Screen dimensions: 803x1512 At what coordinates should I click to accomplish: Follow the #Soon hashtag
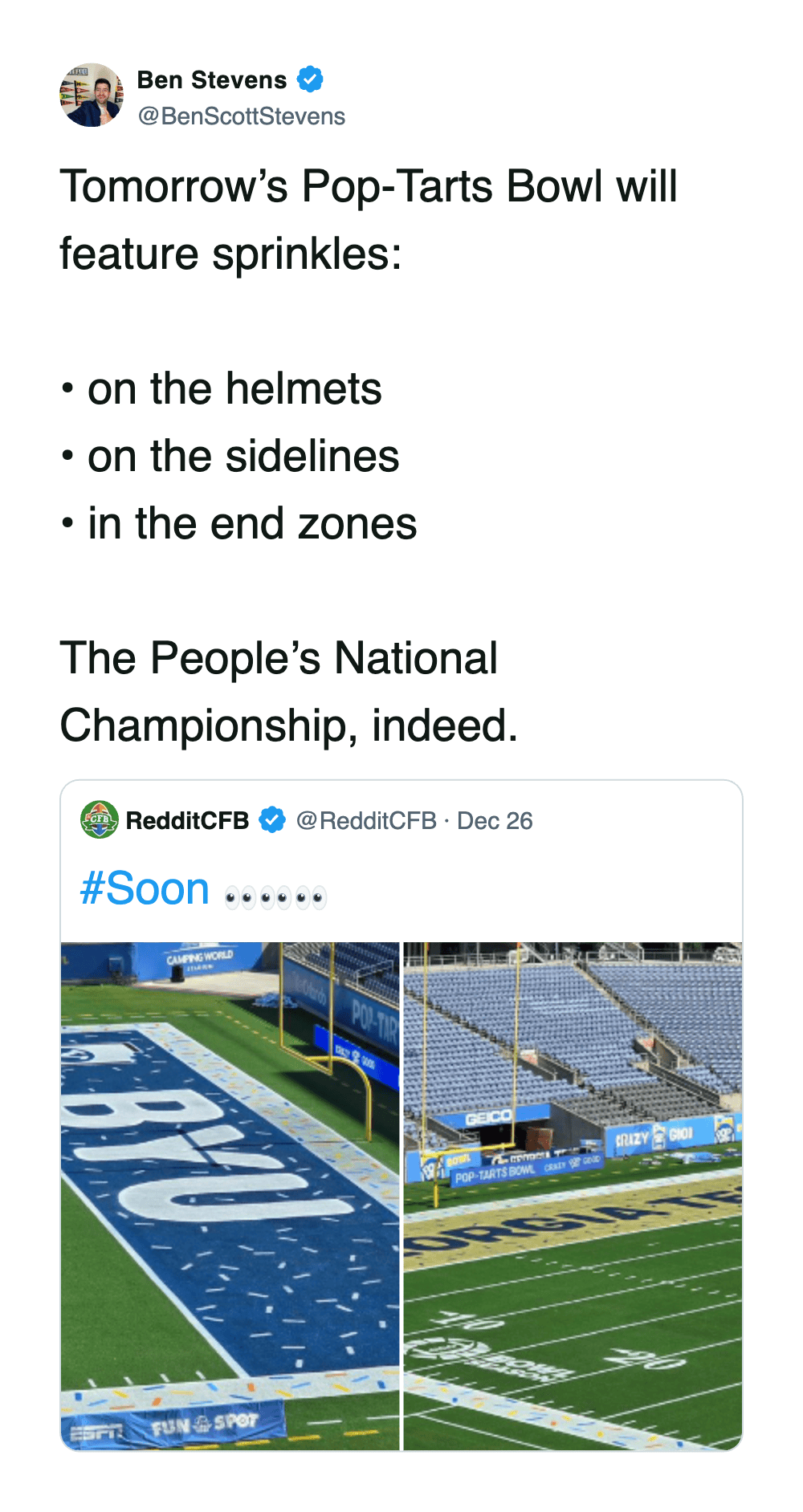pyautogui.click(x=145, y=889)
